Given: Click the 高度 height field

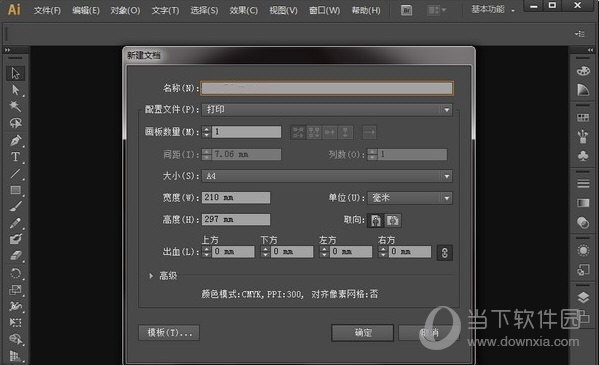Looking at the screenshot, I should [236, 219].
